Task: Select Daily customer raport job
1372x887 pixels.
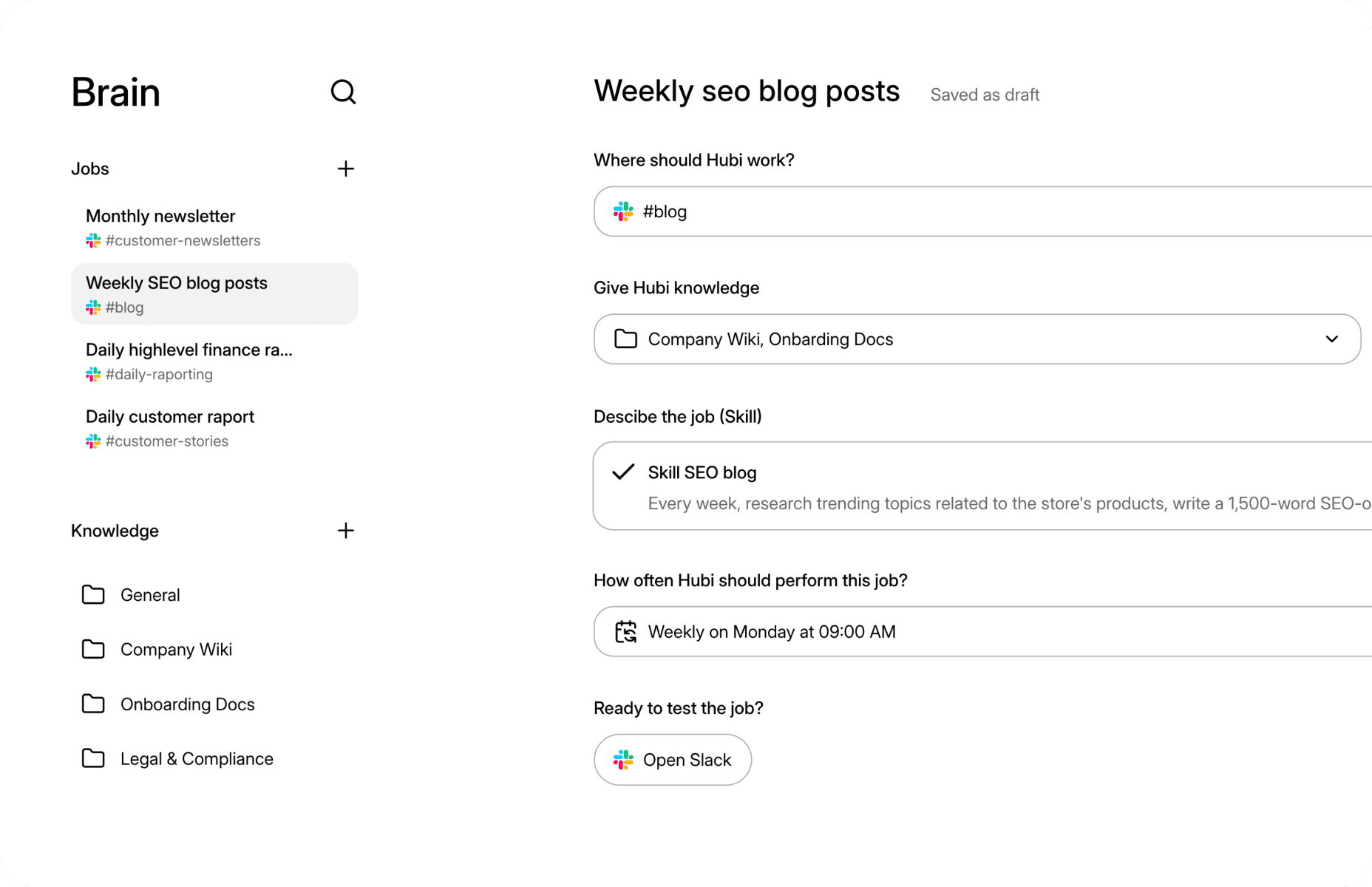Action: click(214, 428)
